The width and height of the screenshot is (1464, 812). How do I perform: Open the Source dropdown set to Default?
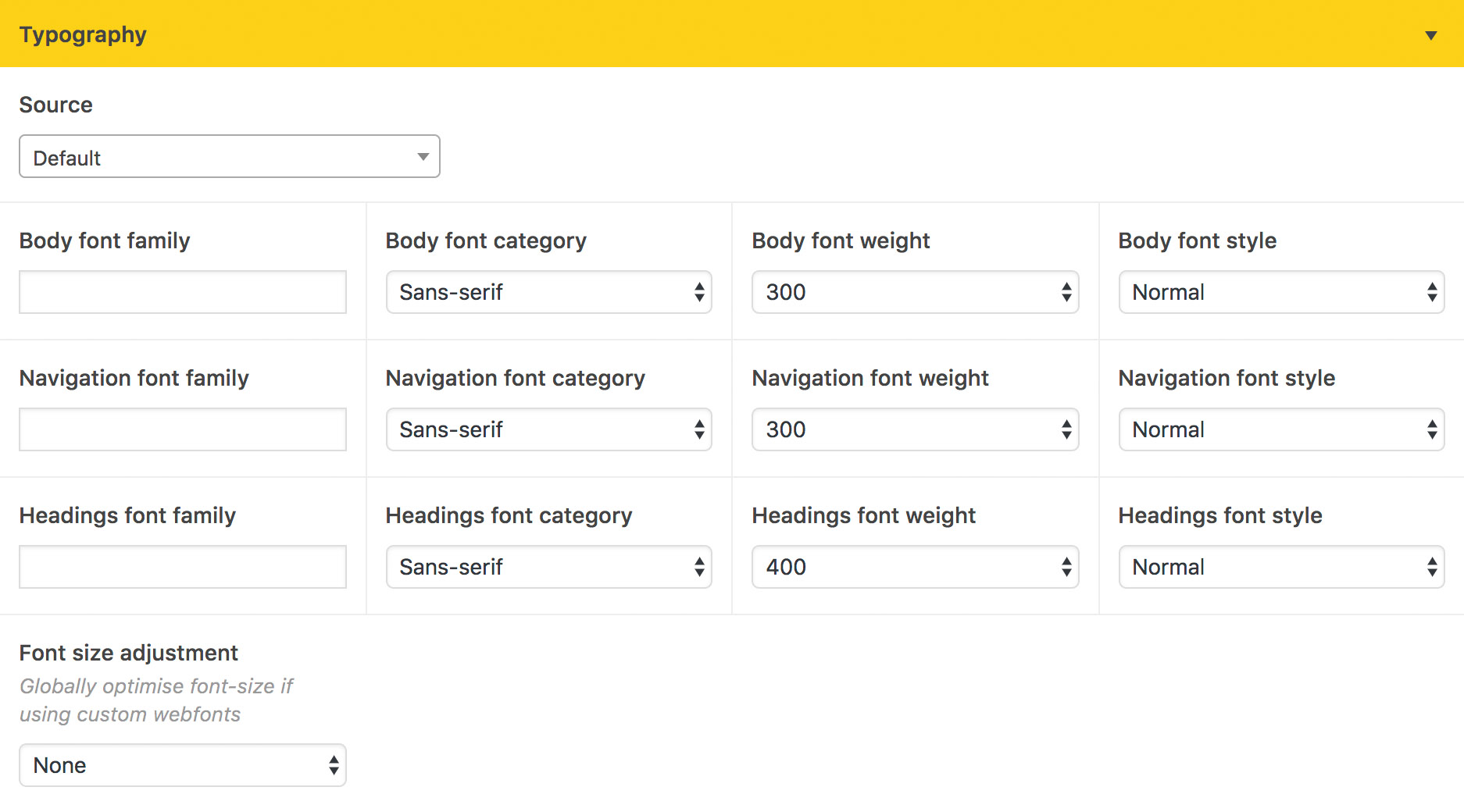tap(229, 157)
